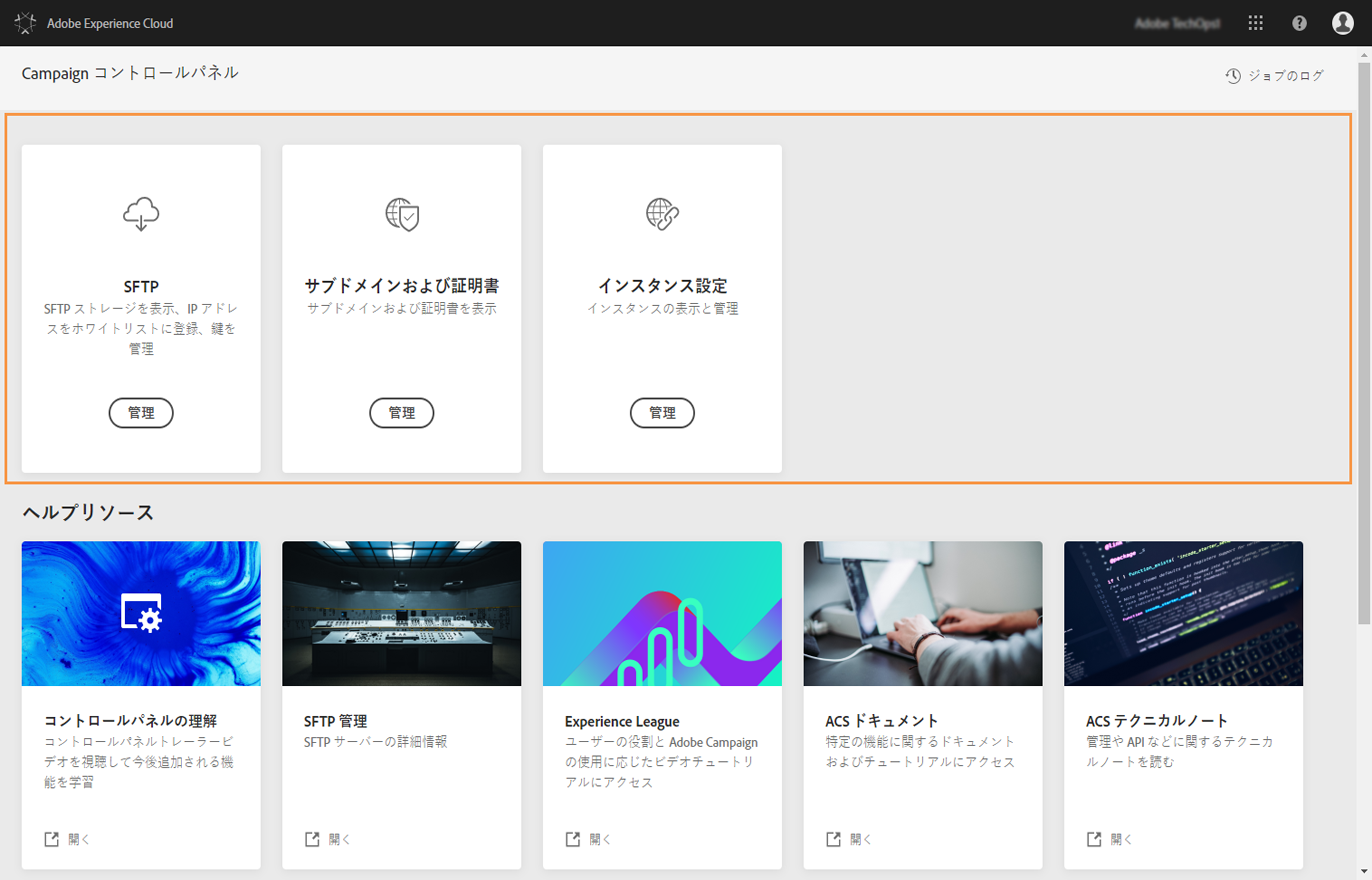The width and height of the screenshot is (1372, 880).
Task: Click the blue swirl gear thumbnail
Action: 141,614
